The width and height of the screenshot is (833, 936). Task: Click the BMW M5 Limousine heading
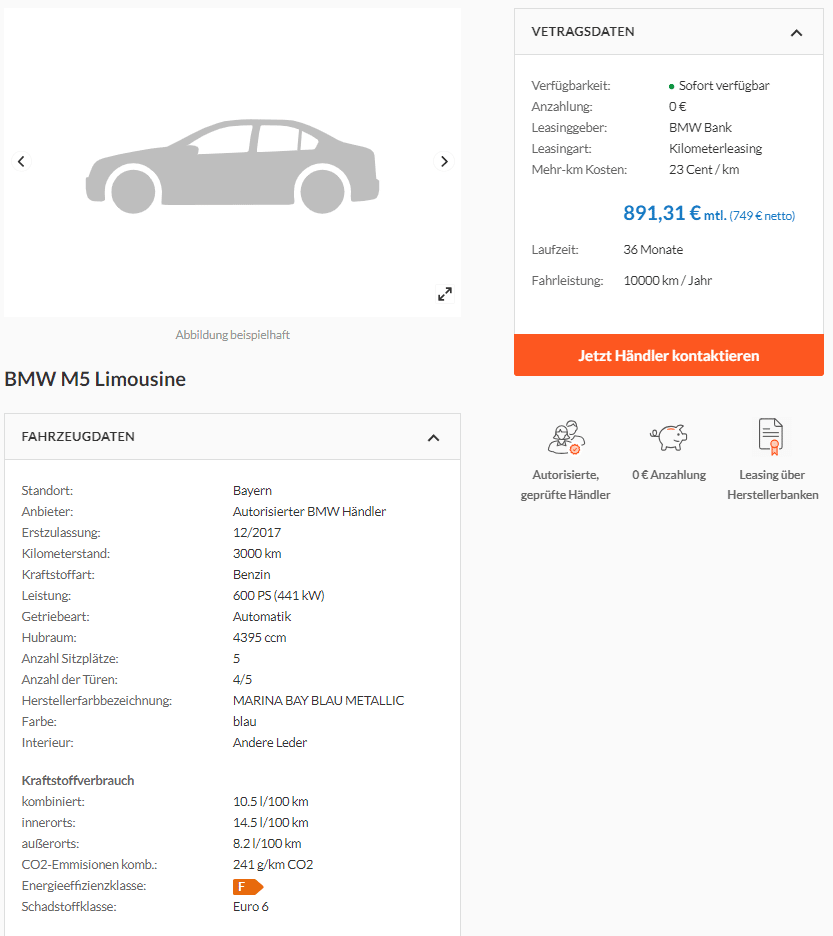(x=95, y=379)
